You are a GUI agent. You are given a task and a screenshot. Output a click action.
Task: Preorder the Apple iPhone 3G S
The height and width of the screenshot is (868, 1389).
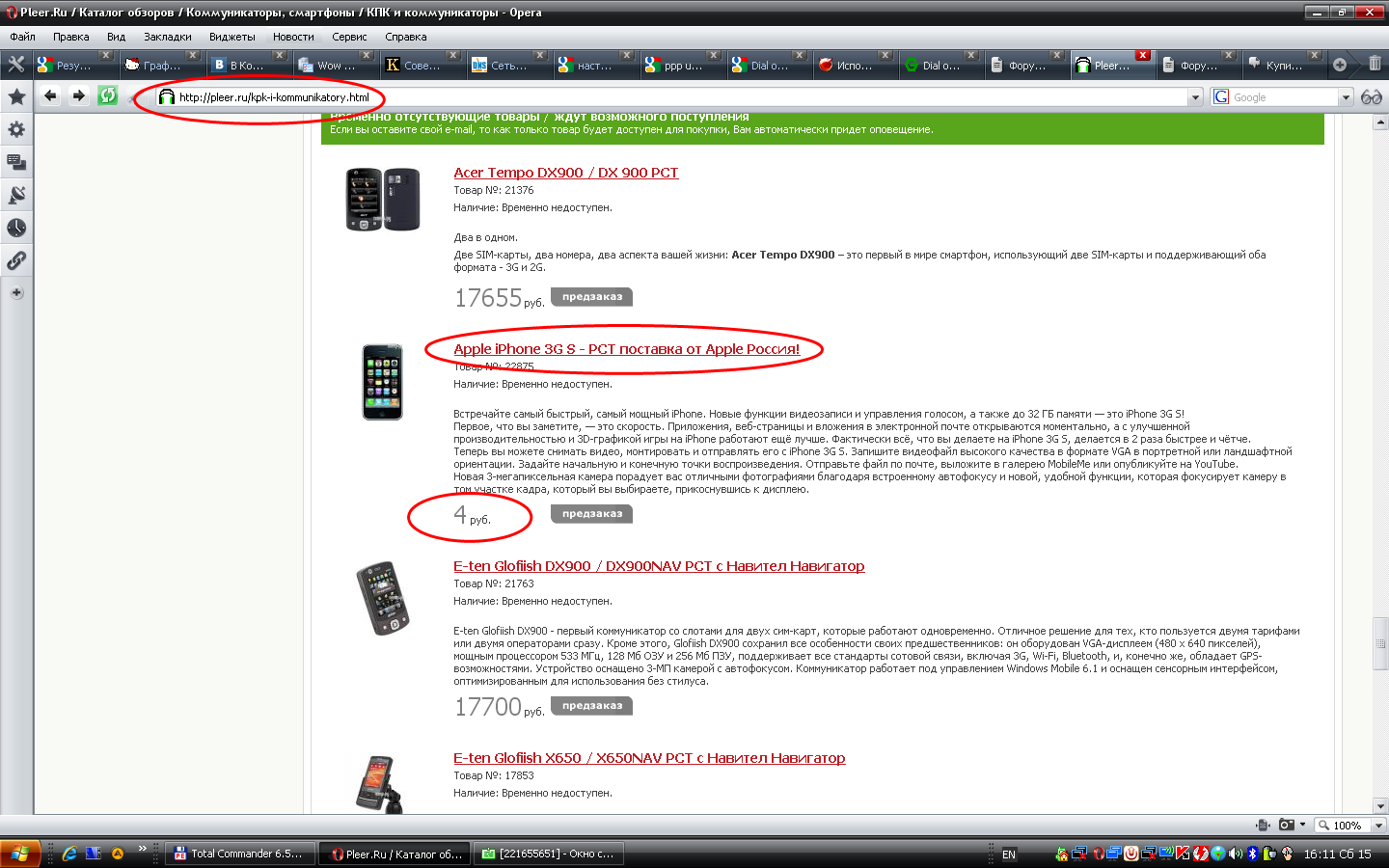pos(592,514)
